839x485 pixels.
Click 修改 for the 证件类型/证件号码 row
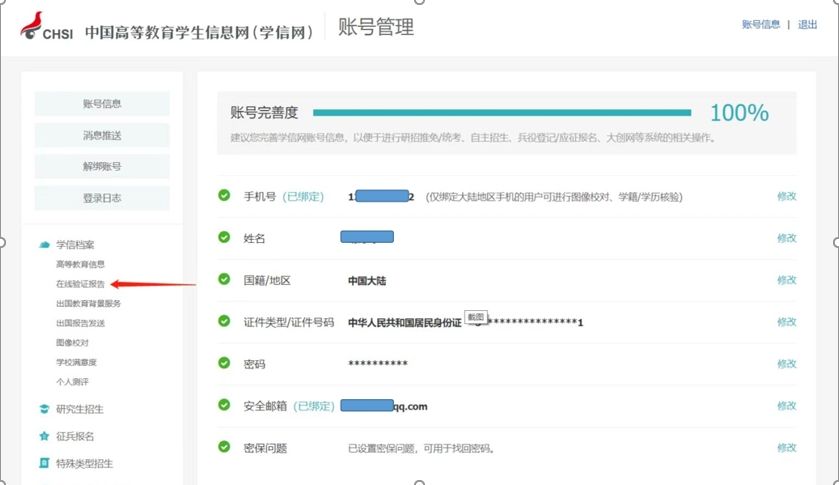[x=787, y=322]
